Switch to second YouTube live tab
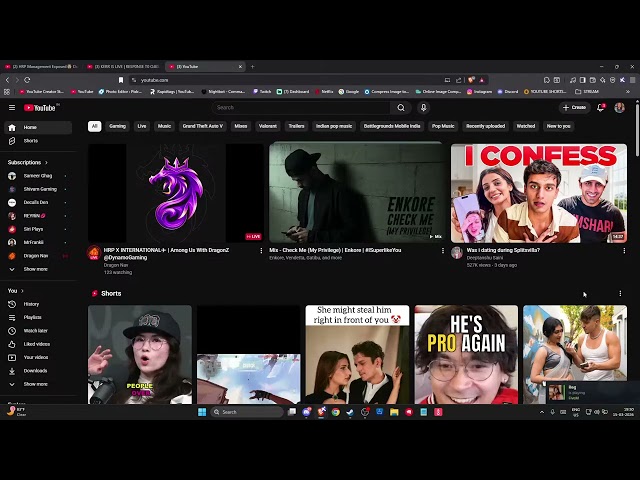640x480 pixels. coord(123,67)
